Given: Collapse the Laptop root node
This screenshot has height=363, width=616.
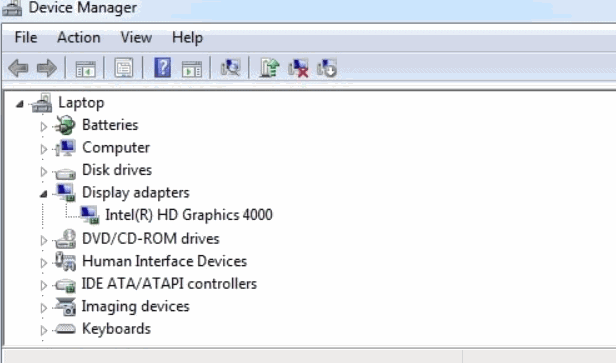Looking at the screenshot, I should tap(20, 104).
